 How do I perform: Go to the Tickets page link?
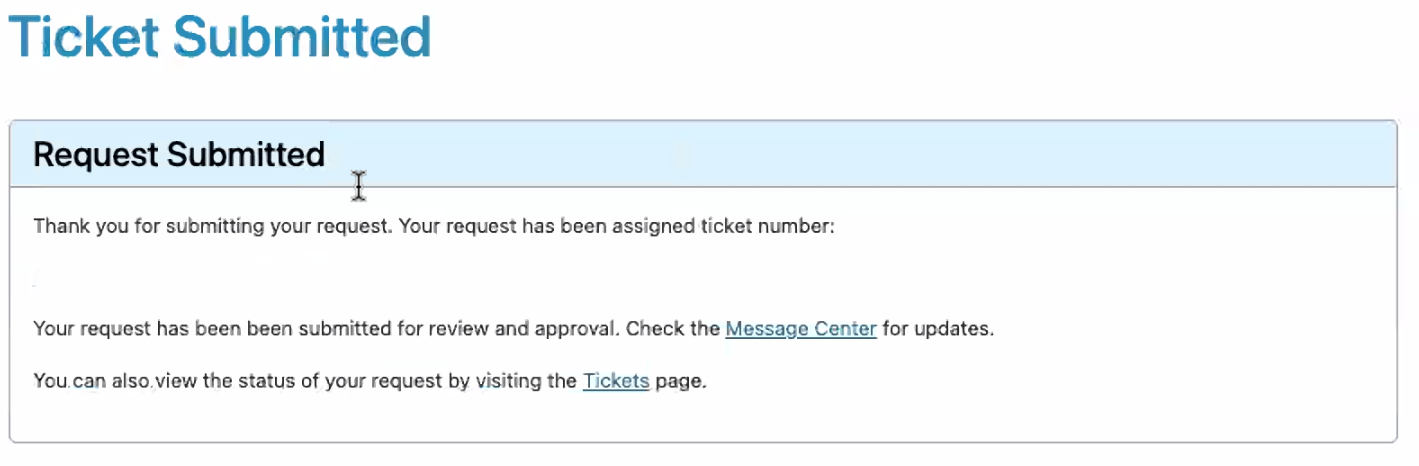pos(615,381)
